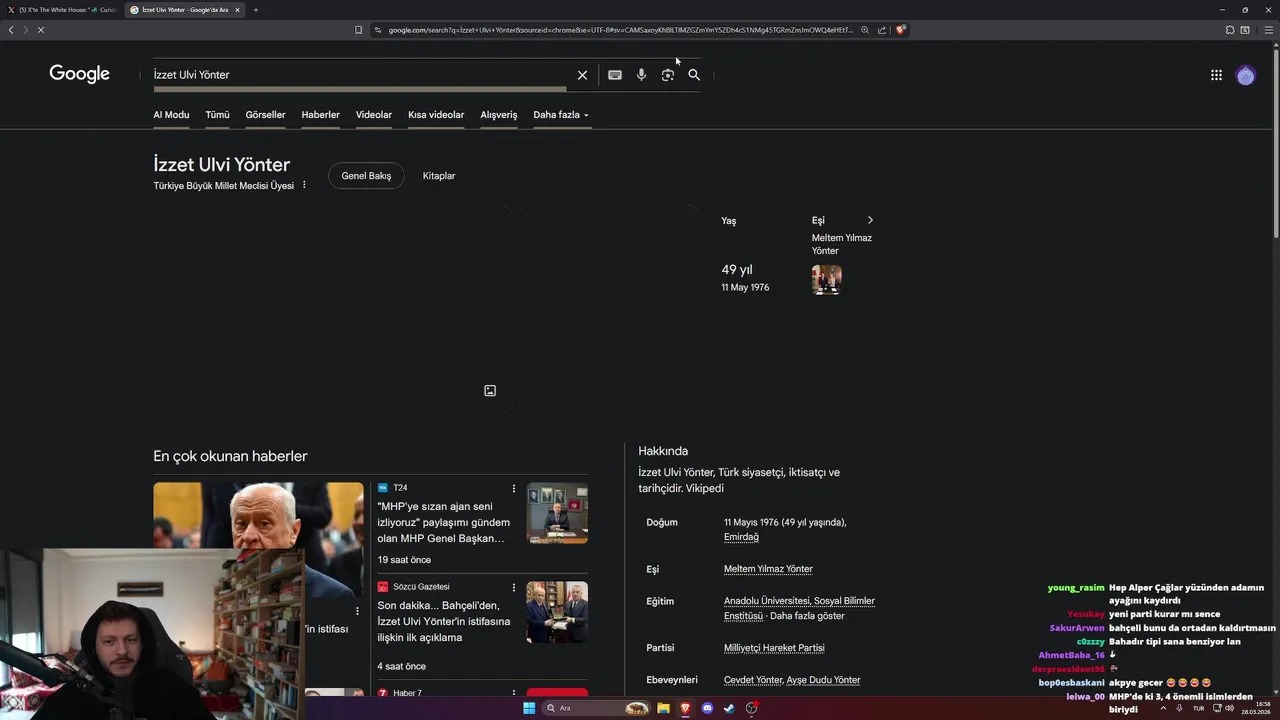Viewport: 1280px width, 720px height.
Task: Click the Windows taskbar search box
Action: pyautogui.click(x=597, y=708)
